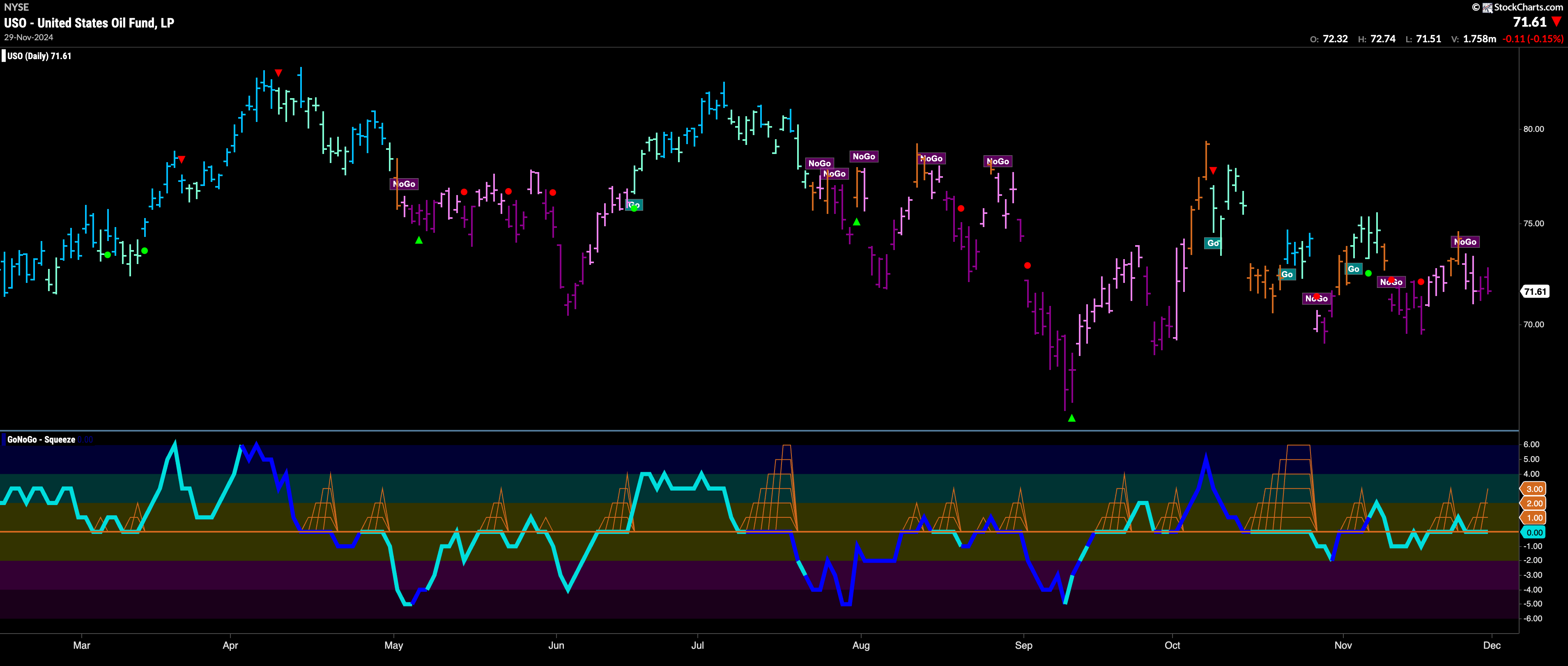Click the green triangle at the September low
Screen dimensions: 1568x666
1072,418
